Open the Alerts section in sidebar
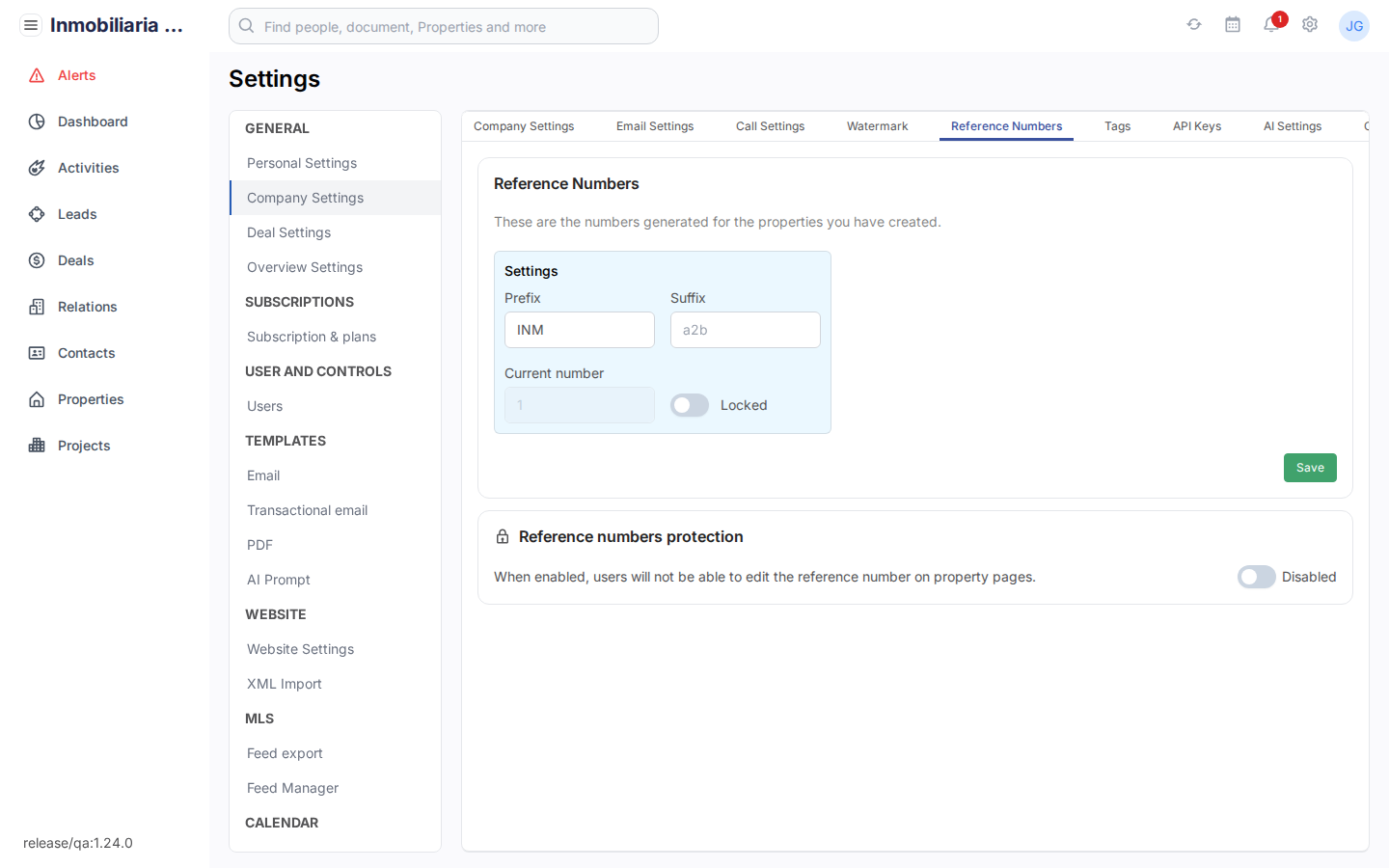This screenshot has width=1389, height=868. click(78, 75)
